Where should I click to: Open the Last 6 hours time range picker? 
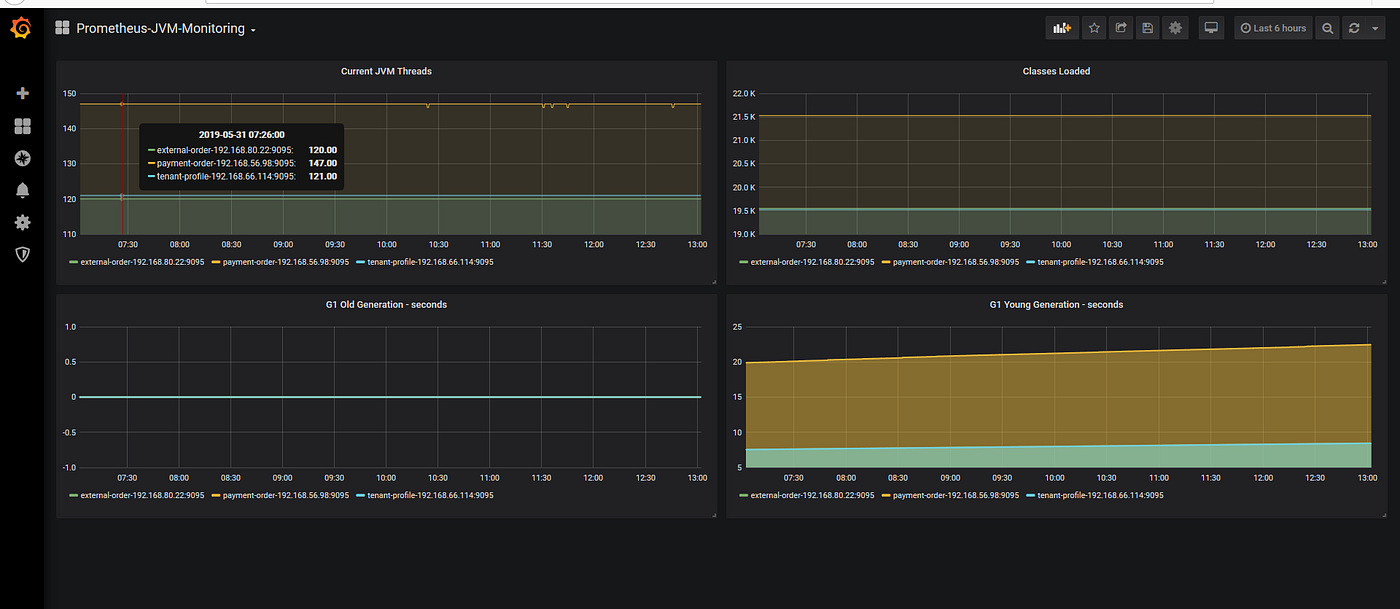pos(1272,27)
